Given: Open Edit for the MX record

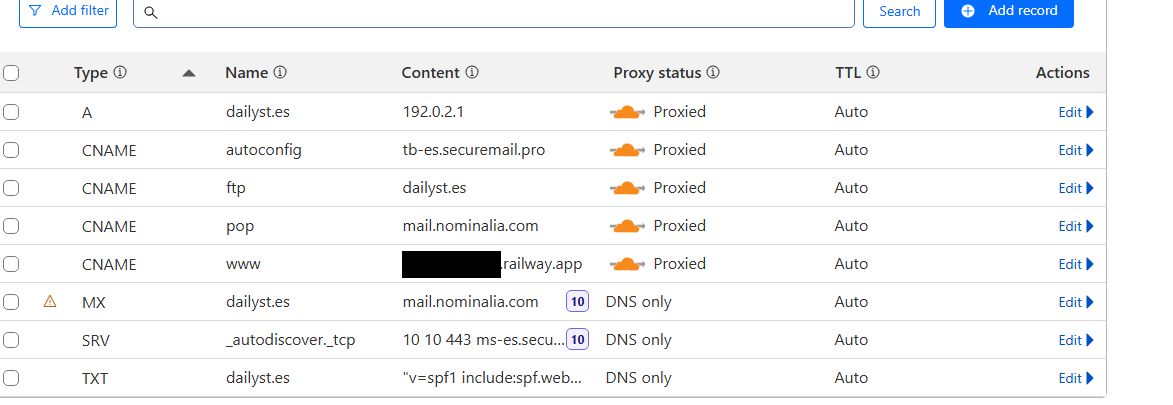Looking at the screenshot, I should click(1076, 302).
